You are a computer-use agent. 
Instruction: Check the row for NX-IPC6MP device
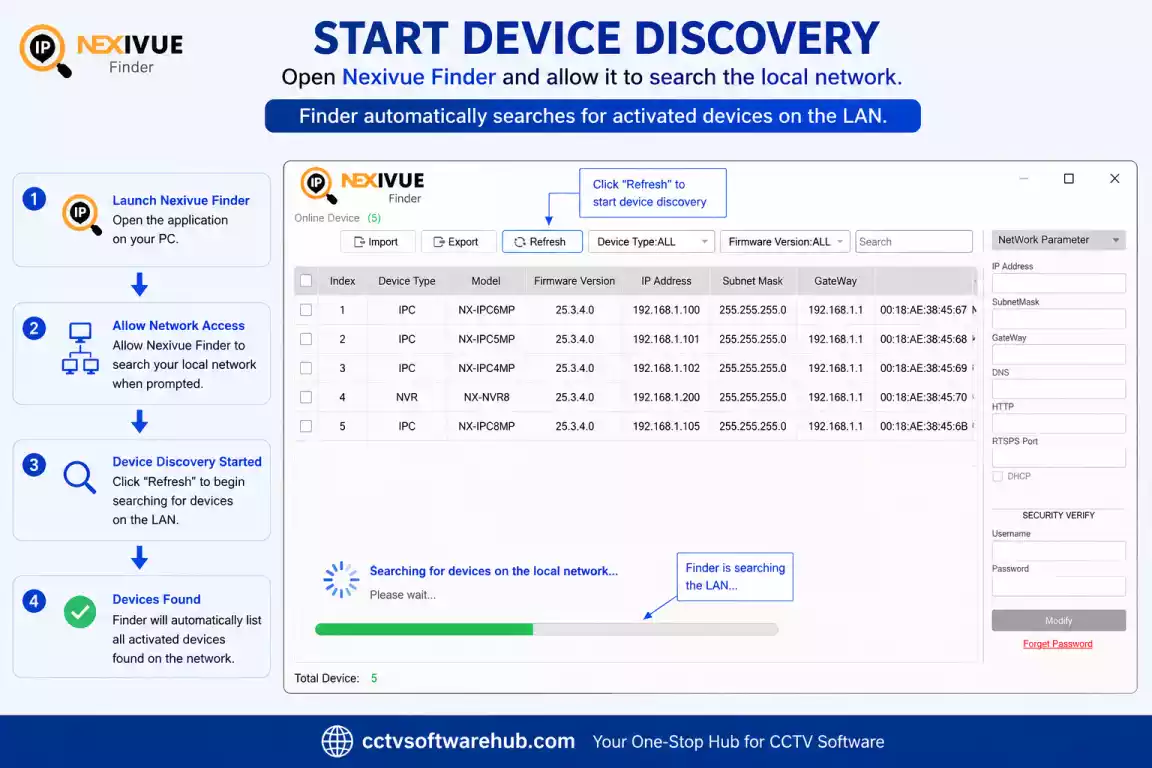click(306, 310)
